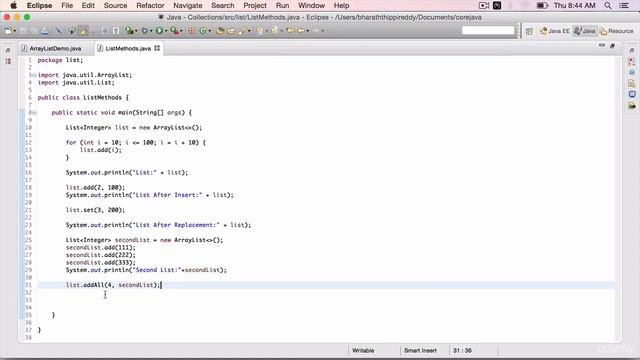Viewport: 640px width, 360px height.
Task: Click the 'secondList.add(222);' line
Action: pos(100,255)
